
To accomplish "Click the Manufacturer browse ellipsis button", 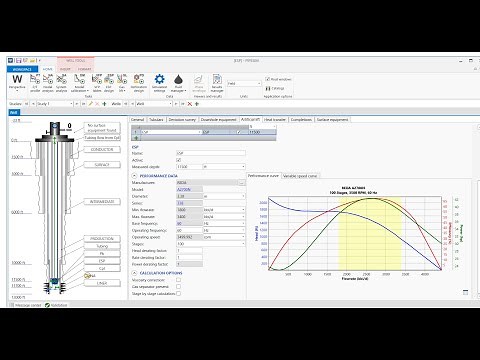I will point(242,183).
